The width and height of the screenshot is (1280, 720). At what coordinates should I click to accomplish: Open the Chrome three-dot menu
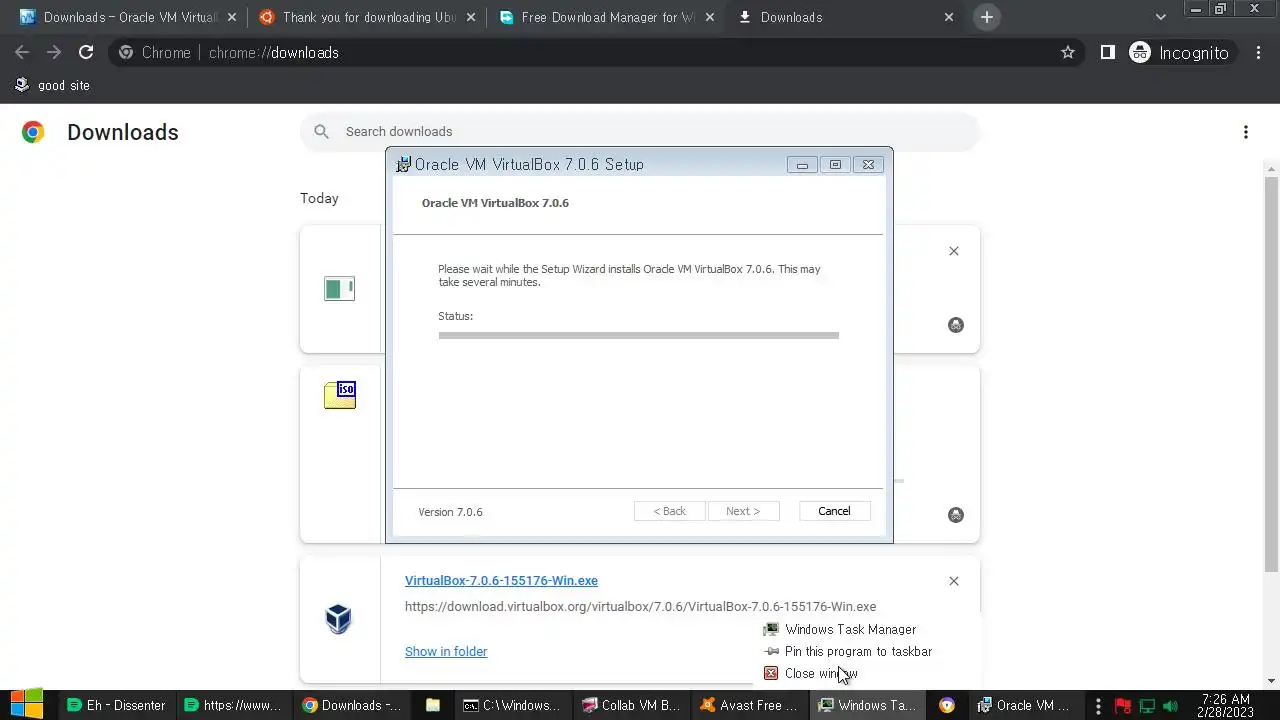[x=1259, y=52]
